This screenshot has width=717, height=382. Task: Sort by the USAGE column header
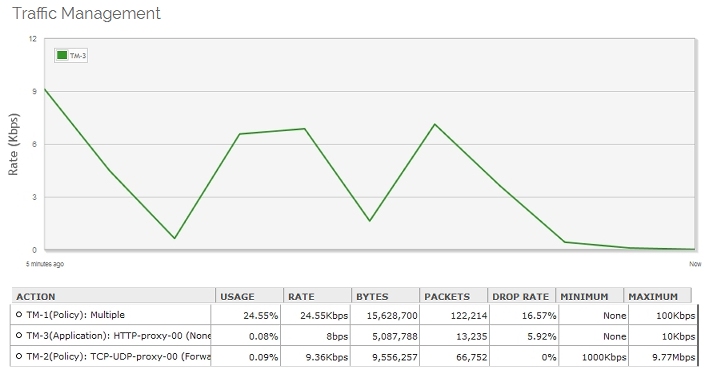pos(249,296)
